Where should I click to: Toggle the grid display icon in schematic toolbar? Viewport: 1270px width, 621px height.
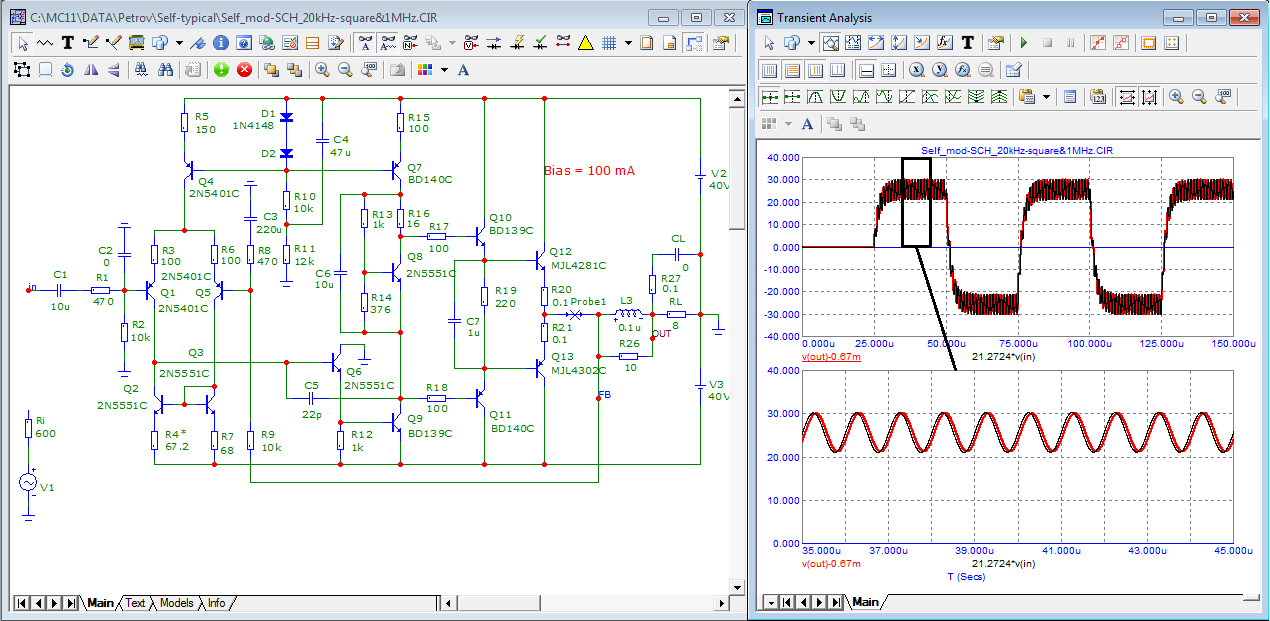click(x=608, y=43)
